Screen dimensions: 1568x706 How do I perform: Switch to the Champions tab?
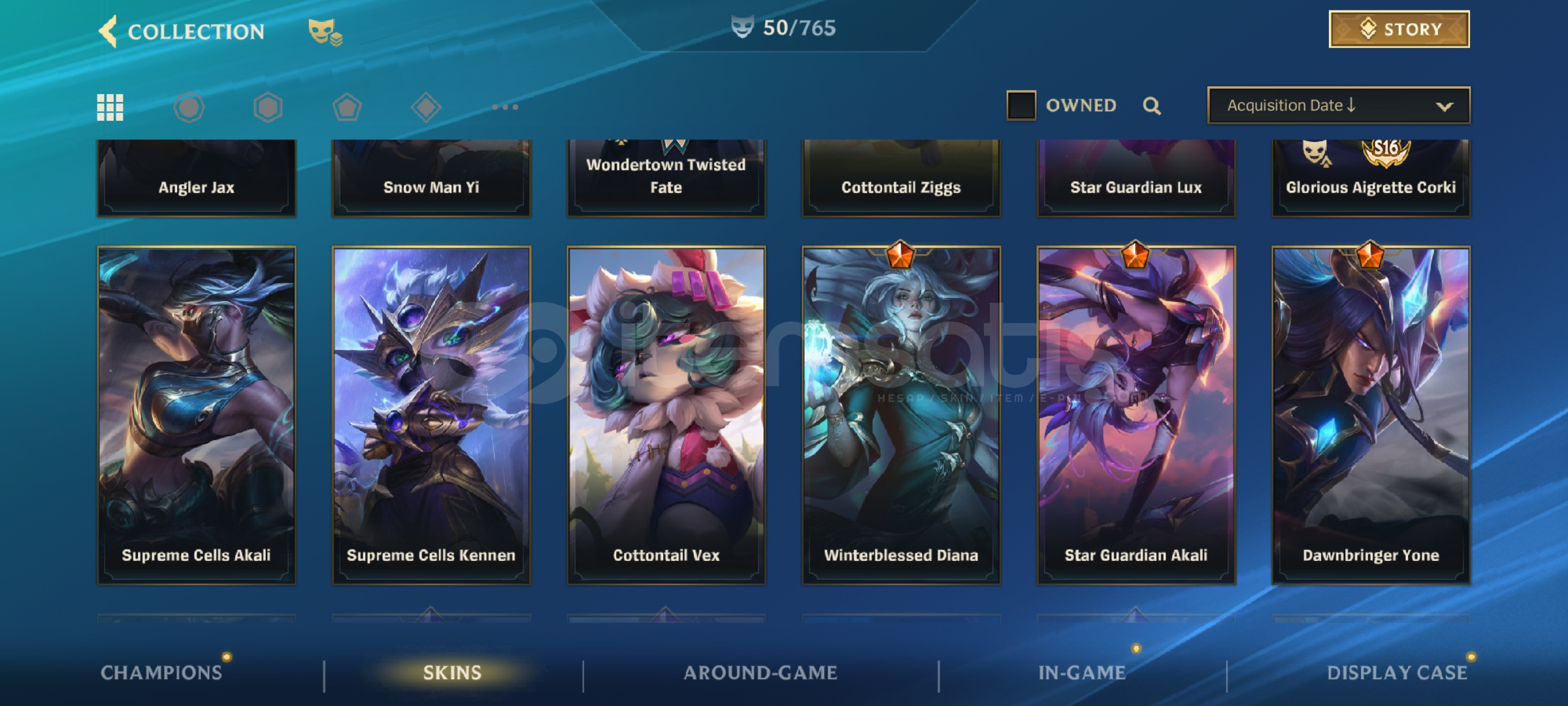pyautogui.click(x=161, y=673)
